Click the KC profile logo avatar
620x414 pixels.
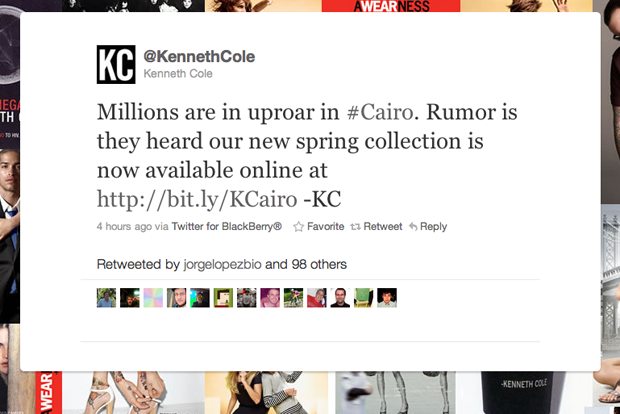coord(116,64)
